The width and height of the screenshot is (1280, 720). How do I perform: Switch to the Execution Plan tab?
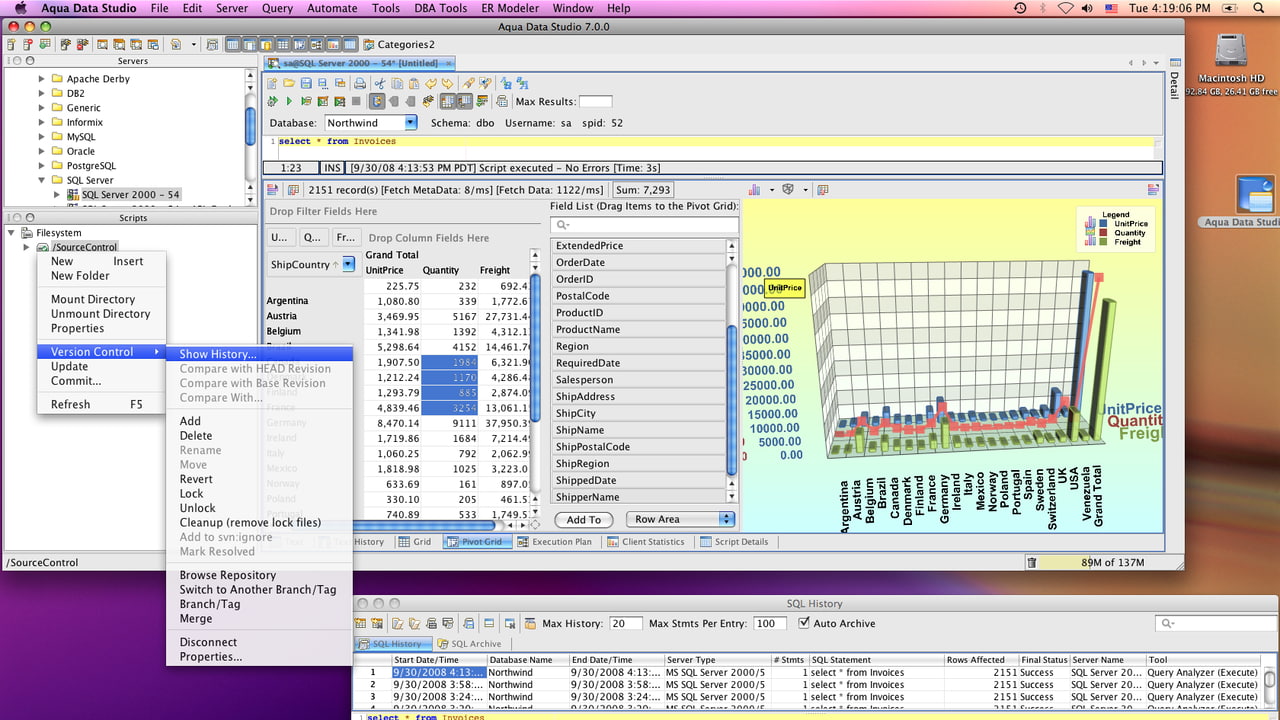tap(554, 542)
